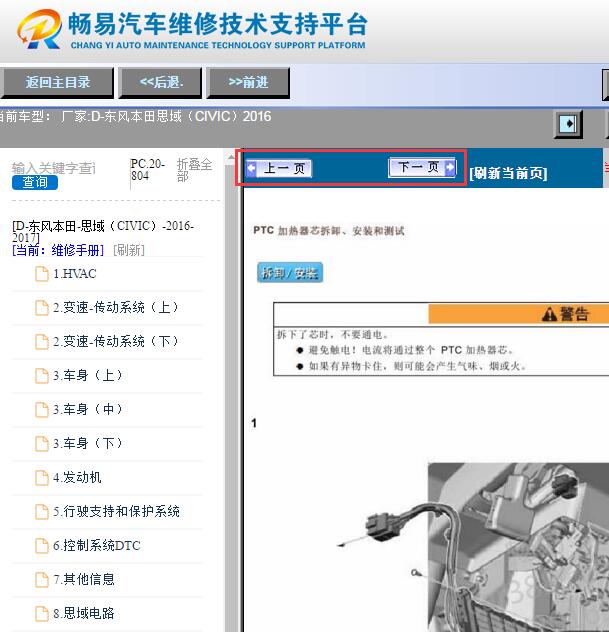
Task: Click the document icon beside 4.发动机
Action: point(42,478)
